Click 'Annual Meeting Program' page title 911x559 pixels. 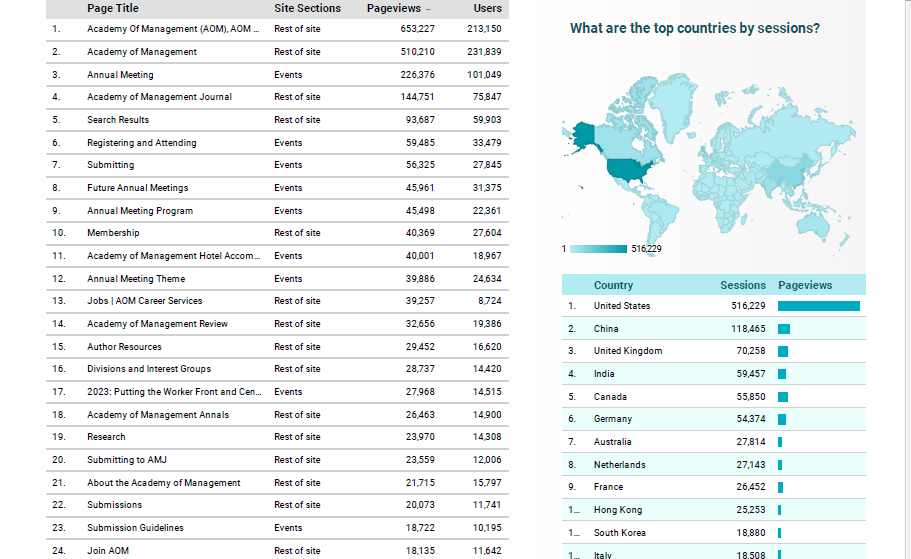140,211
